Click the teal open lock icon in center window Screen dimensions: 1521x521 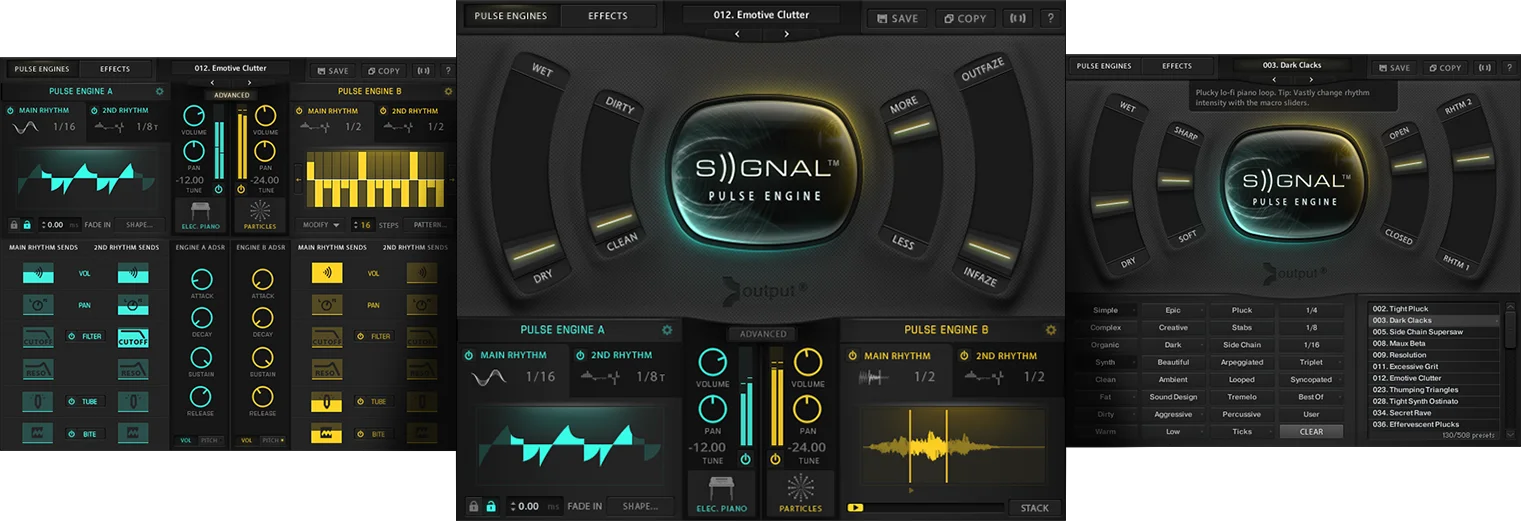490,506
